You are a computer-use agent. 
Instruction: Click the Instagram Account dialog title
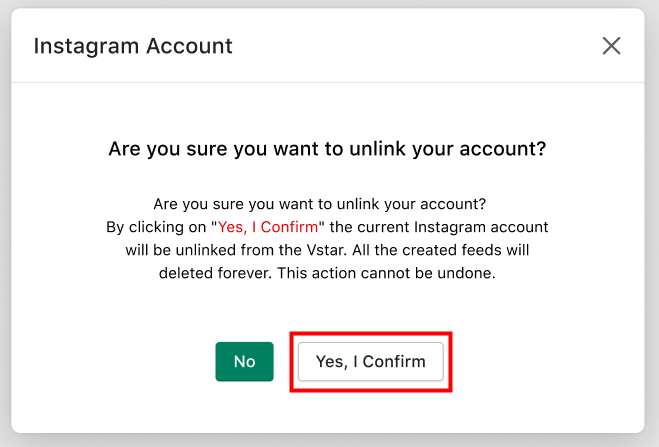[133, 46]
